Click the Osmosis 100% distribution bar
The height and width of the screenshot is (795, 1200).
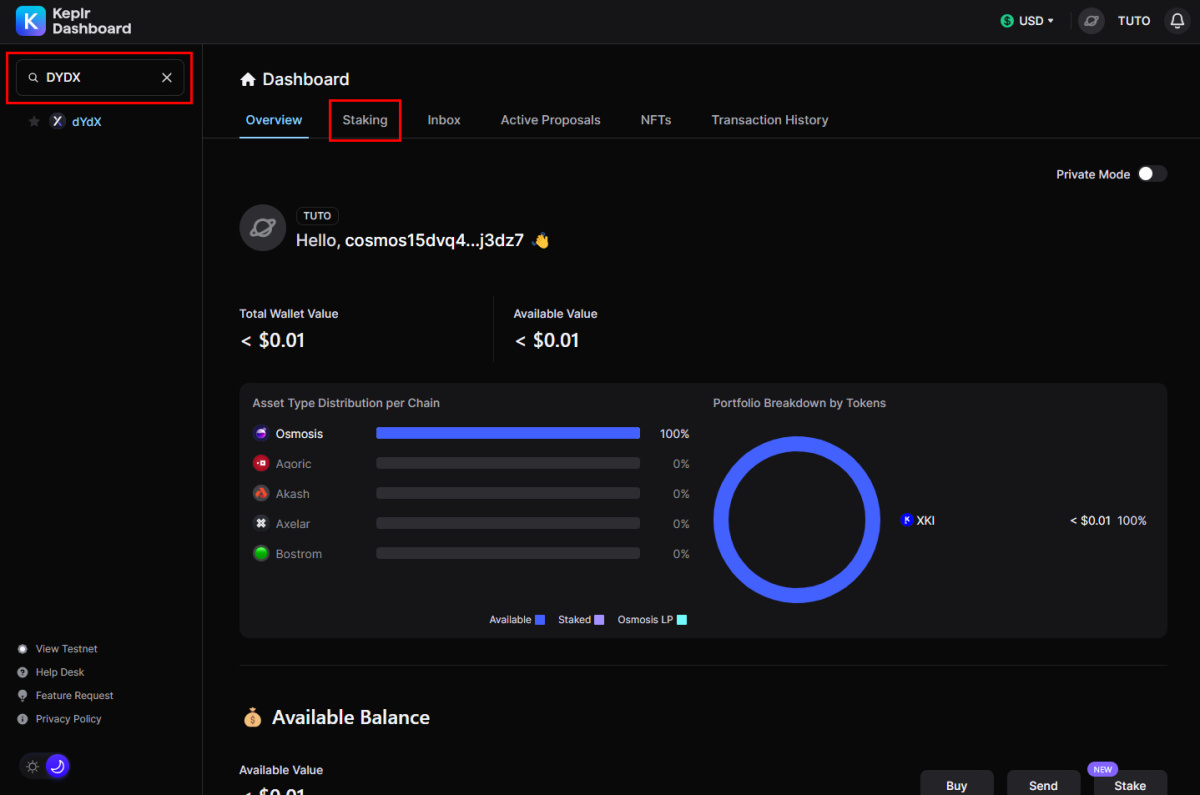point(508,434)
